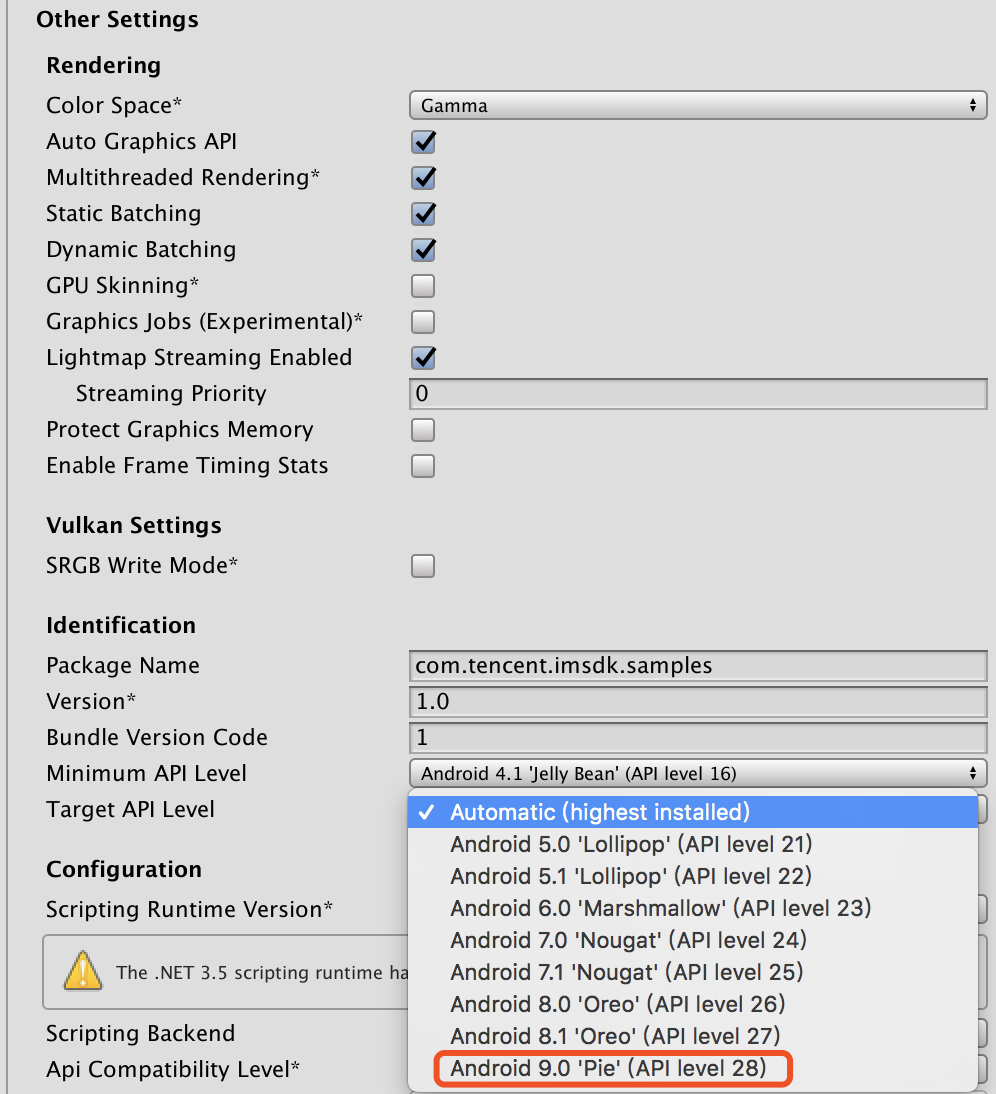996x1094 pixels.
Task: Open Minimum API Level dropdown
Action: 697,773
